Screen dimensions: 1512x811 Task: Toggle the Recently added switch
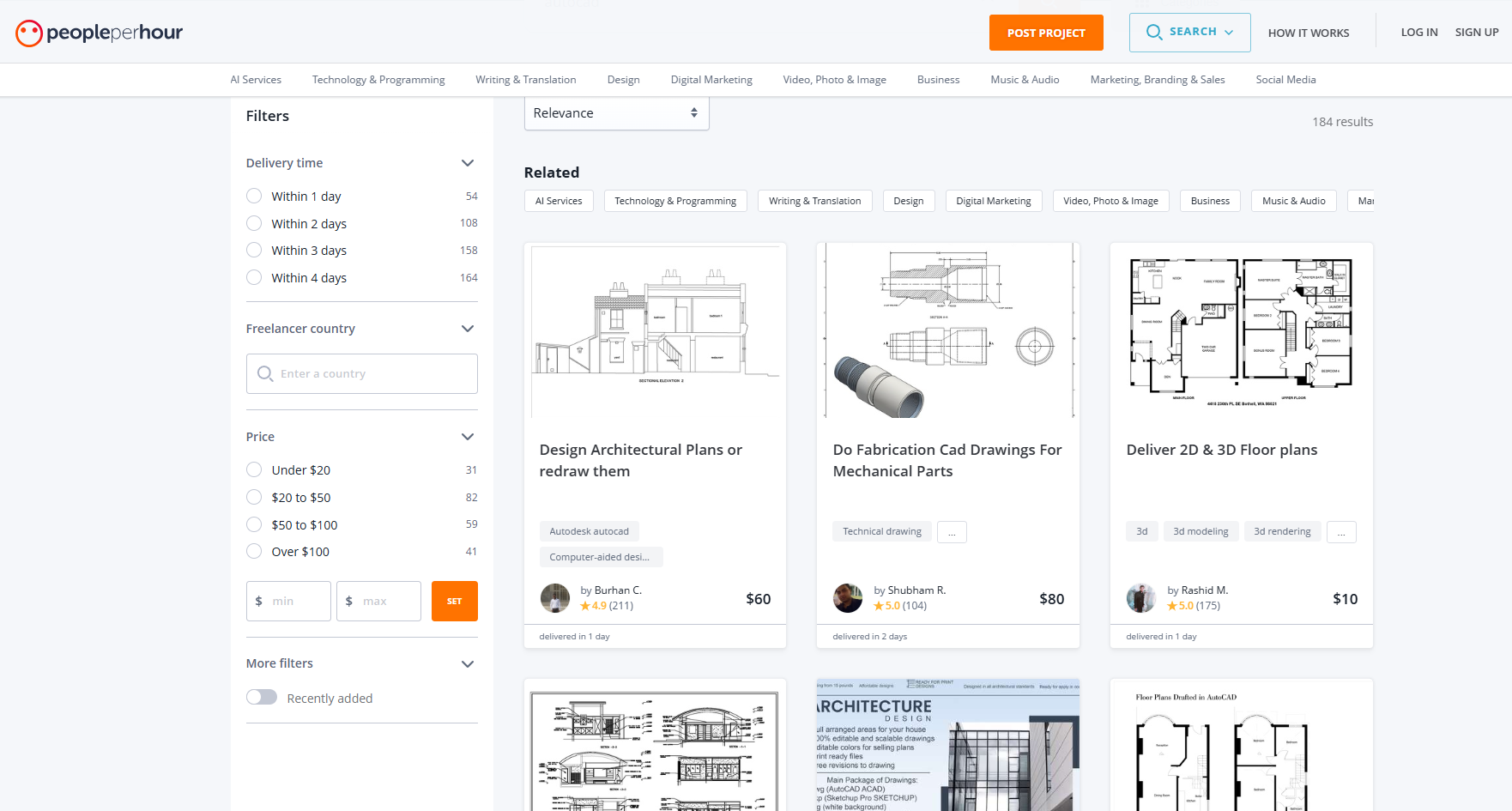coord(262,698)
